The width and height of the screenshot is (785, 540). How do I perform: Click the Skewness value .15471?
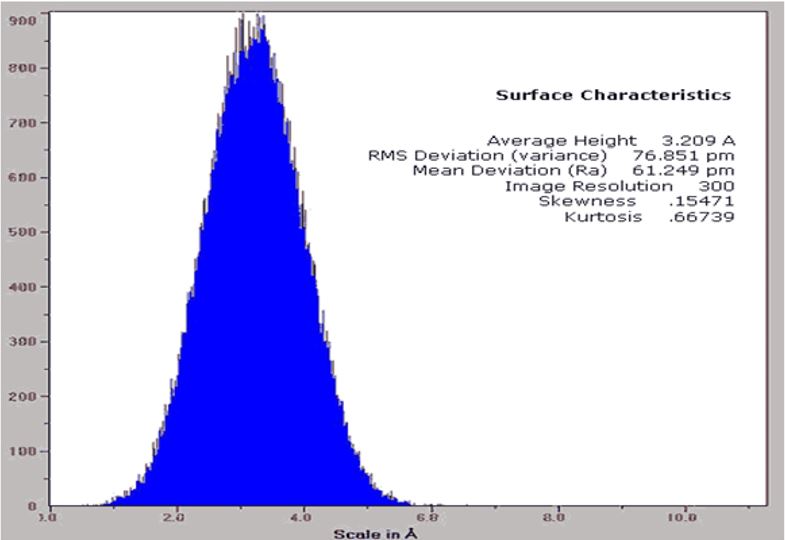701,201
